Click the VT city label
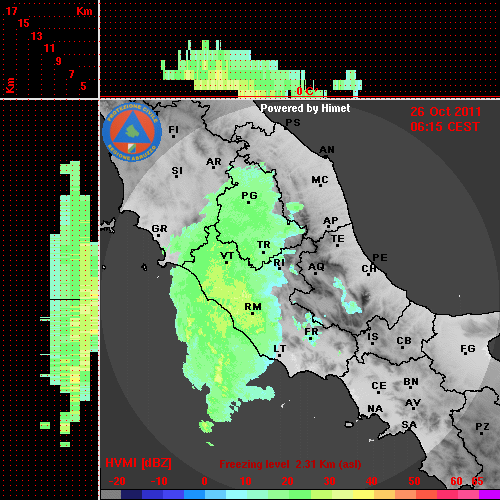The width and height of the screenshot is (500, 500). click(227, 256)
